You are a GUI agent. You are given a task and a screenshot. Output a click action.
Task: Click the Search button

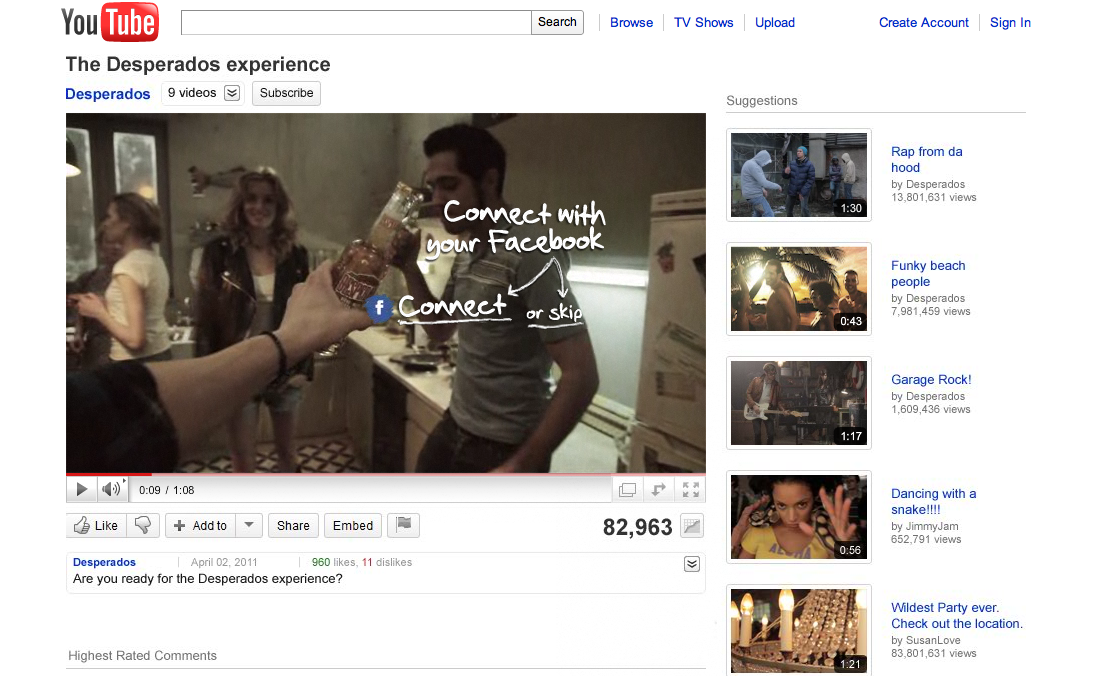(558, 22)
